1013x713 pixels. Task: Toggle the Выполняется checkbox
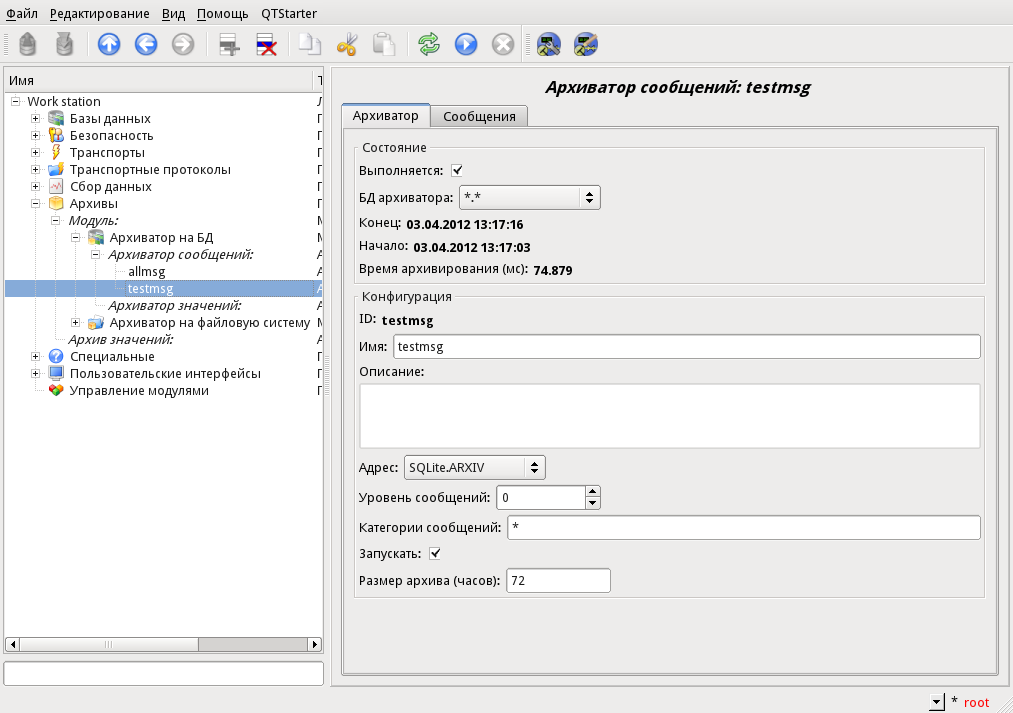pyautogui.click(x=457, y=170)
